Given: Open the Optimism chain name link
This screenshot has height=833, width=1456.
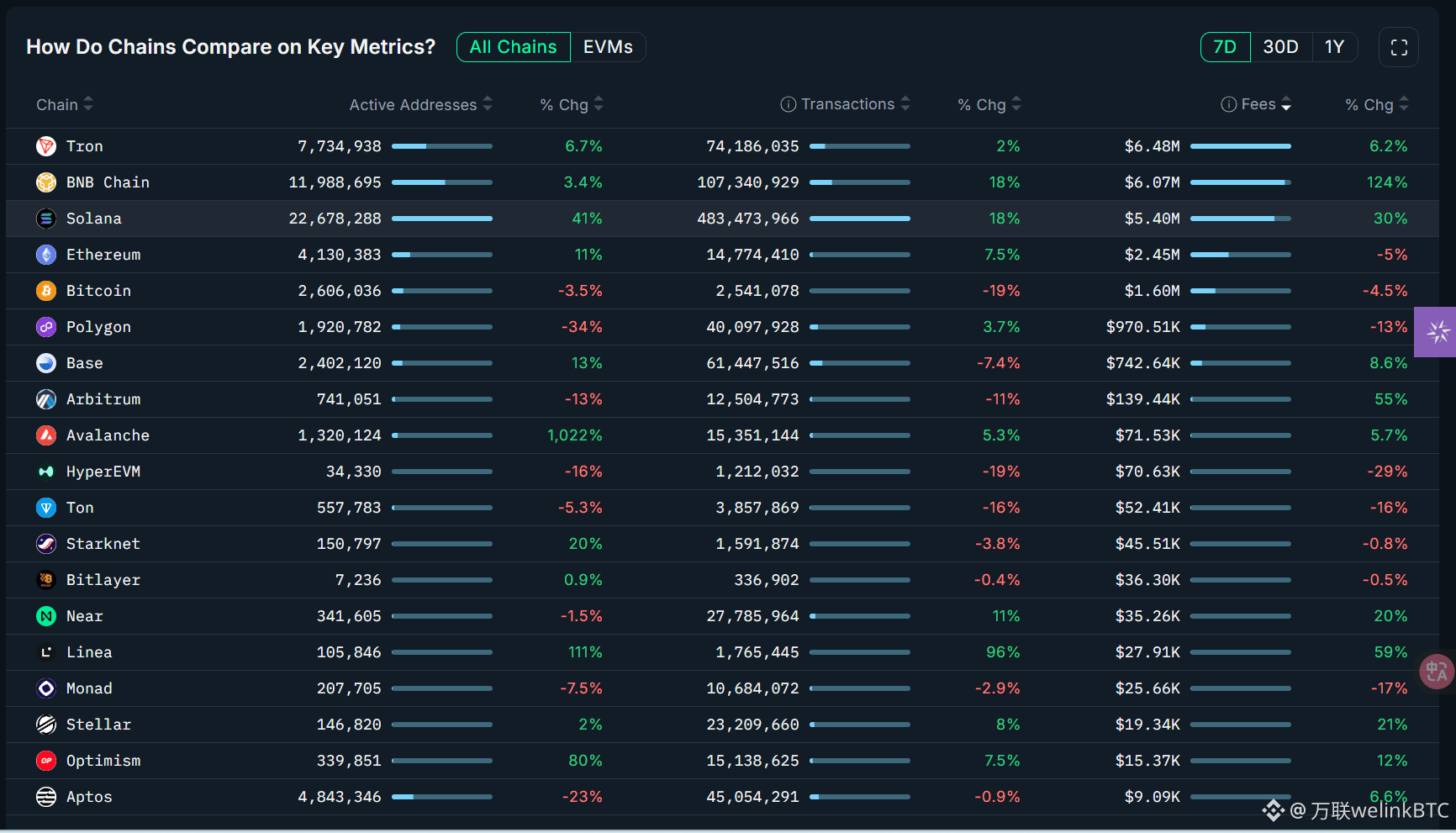Looking at the screenshot, I should [103, 761].
